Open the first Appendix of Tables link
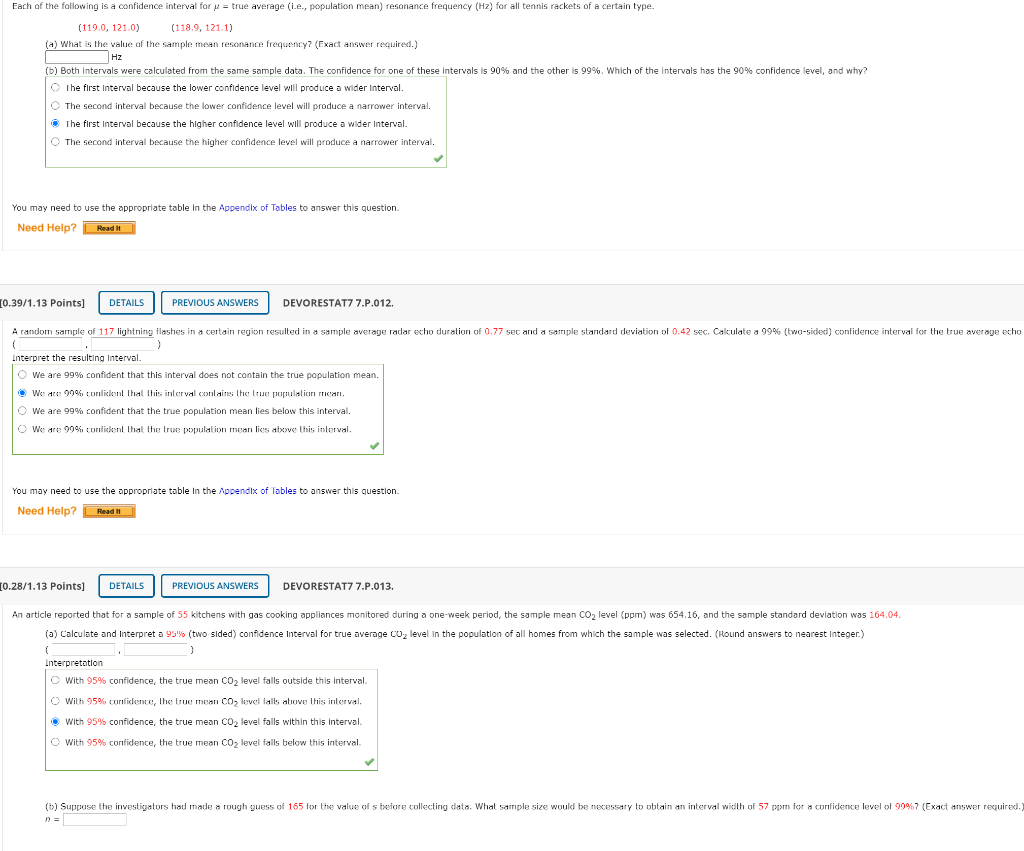 pyautogui.click(x=257, y=208)
